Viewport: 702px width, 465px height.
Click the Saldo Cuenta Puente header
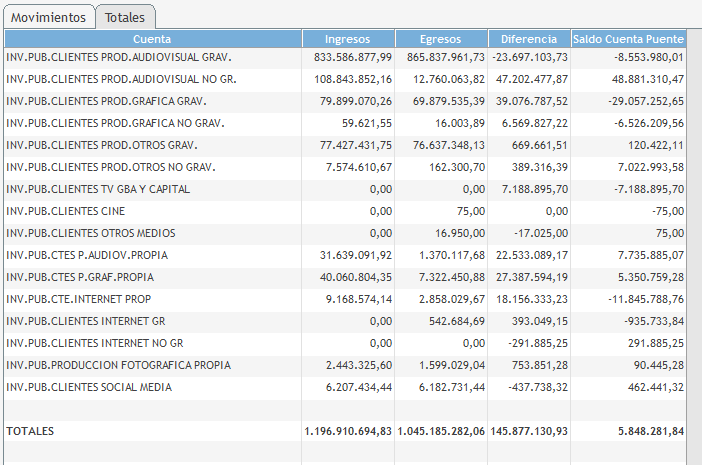(629, 38)
